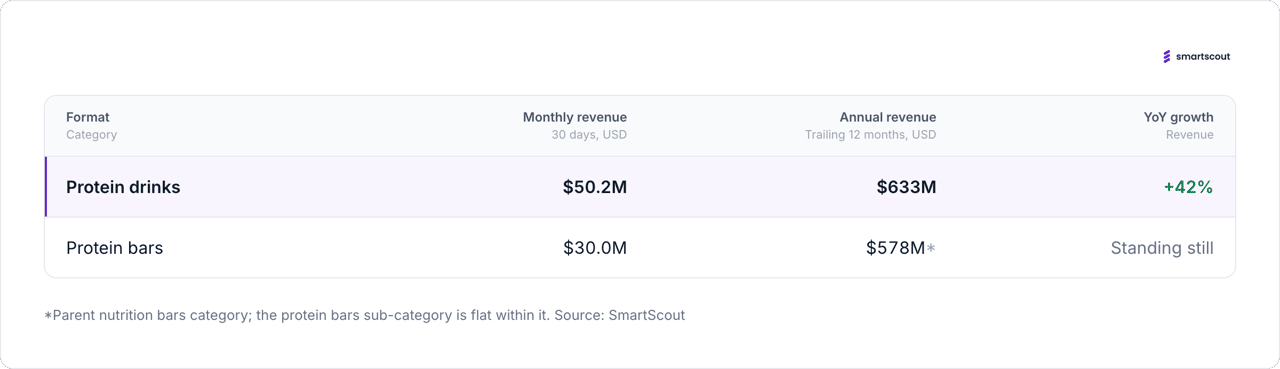Click the '30 days, USD' subheader

589,135
